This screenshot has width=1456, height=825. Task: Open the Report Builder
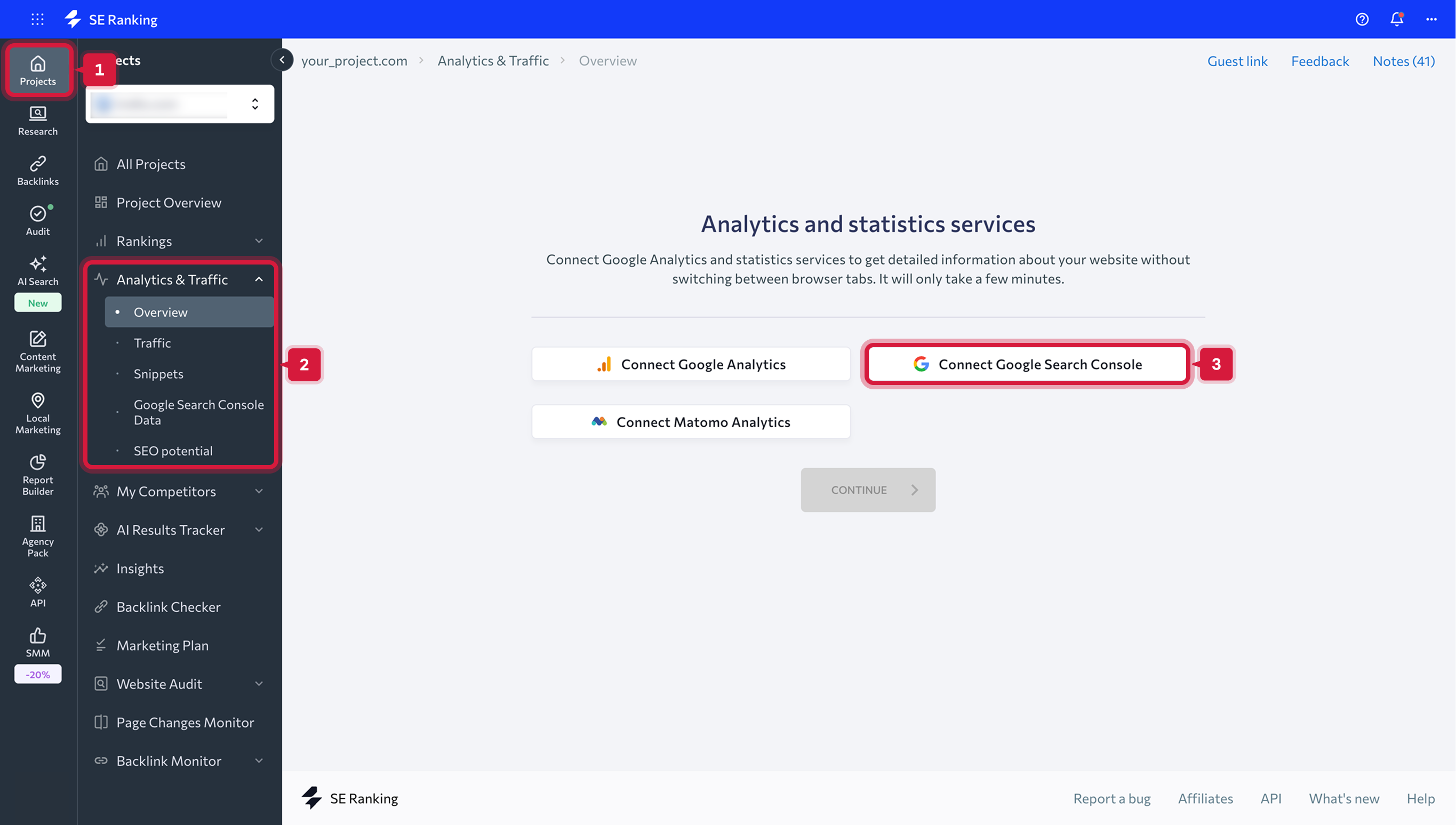(x=37, y=474)
